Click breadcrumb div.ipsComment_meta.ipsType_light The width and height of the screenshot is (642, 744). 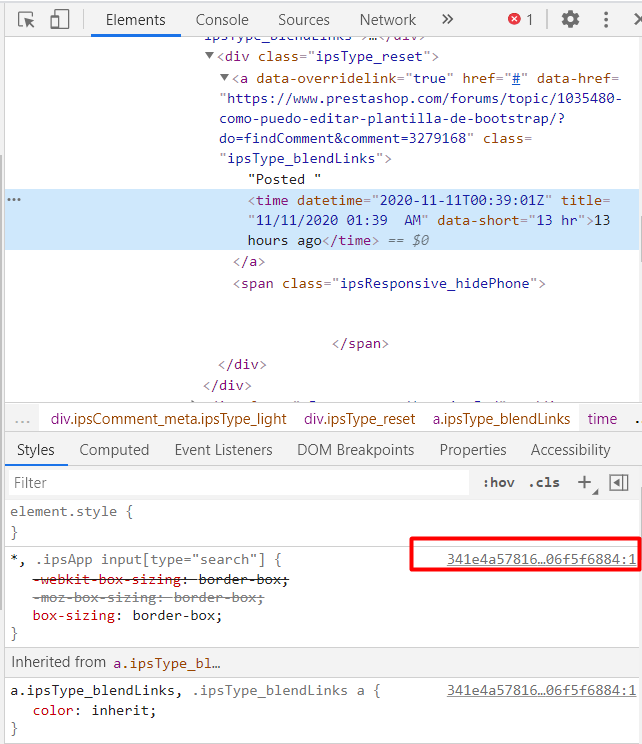pyautogui.click(x=168, y=419)
